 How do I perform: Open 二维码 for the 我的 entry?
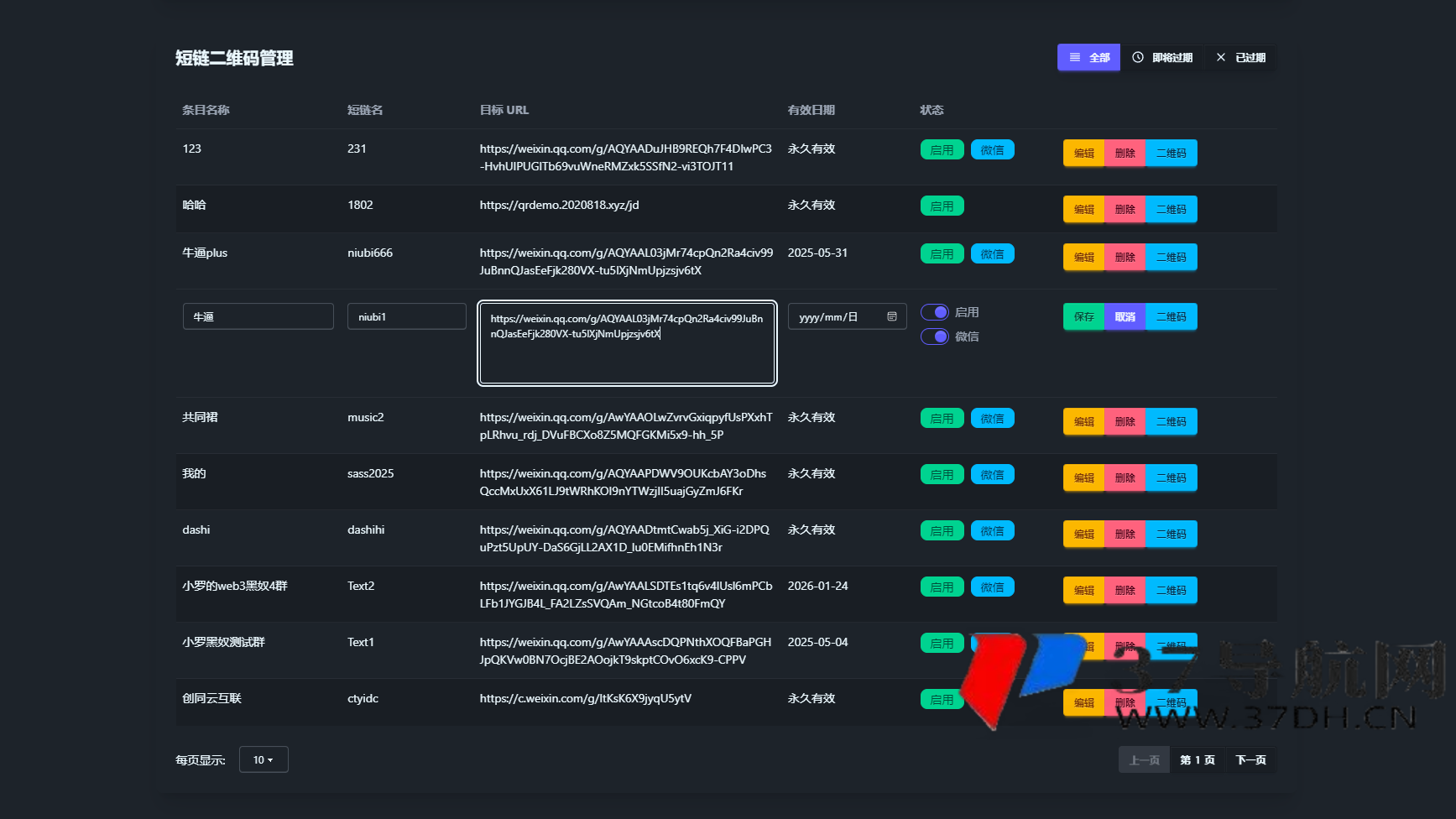coord(1171,478)
